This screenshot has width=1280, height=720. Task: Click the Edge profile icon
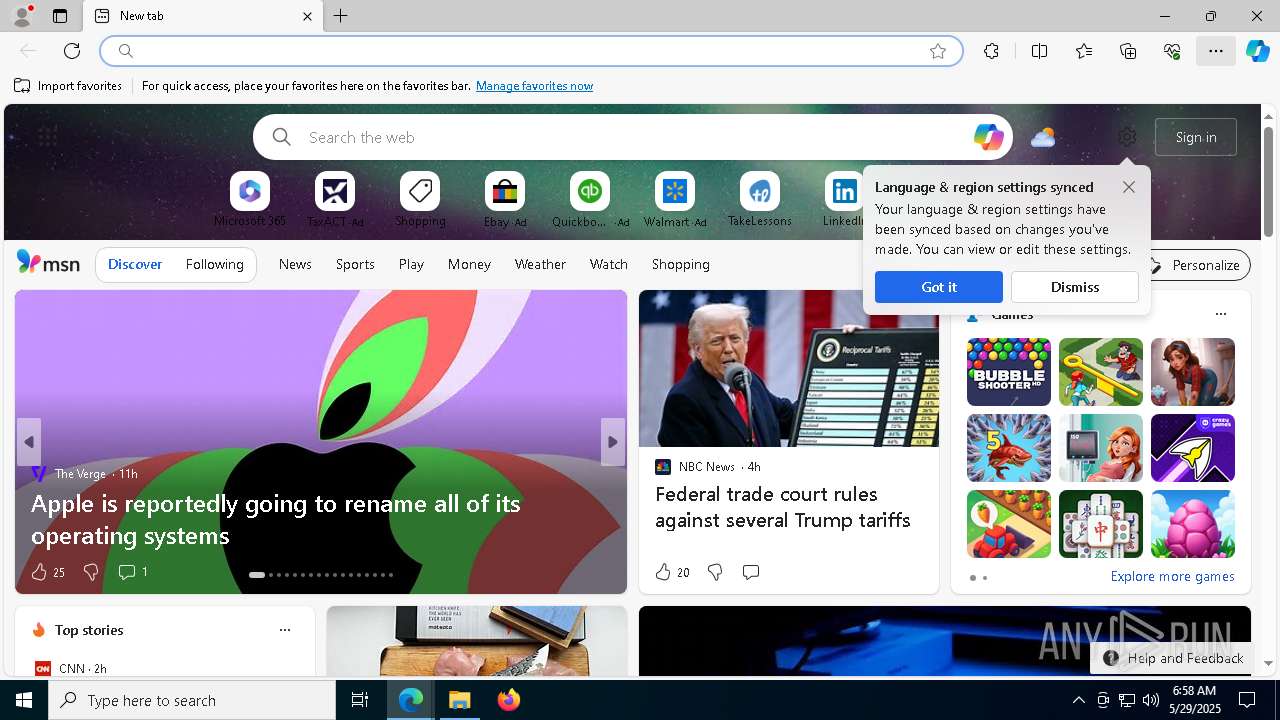pyautogui.click(x=21, y=16)
